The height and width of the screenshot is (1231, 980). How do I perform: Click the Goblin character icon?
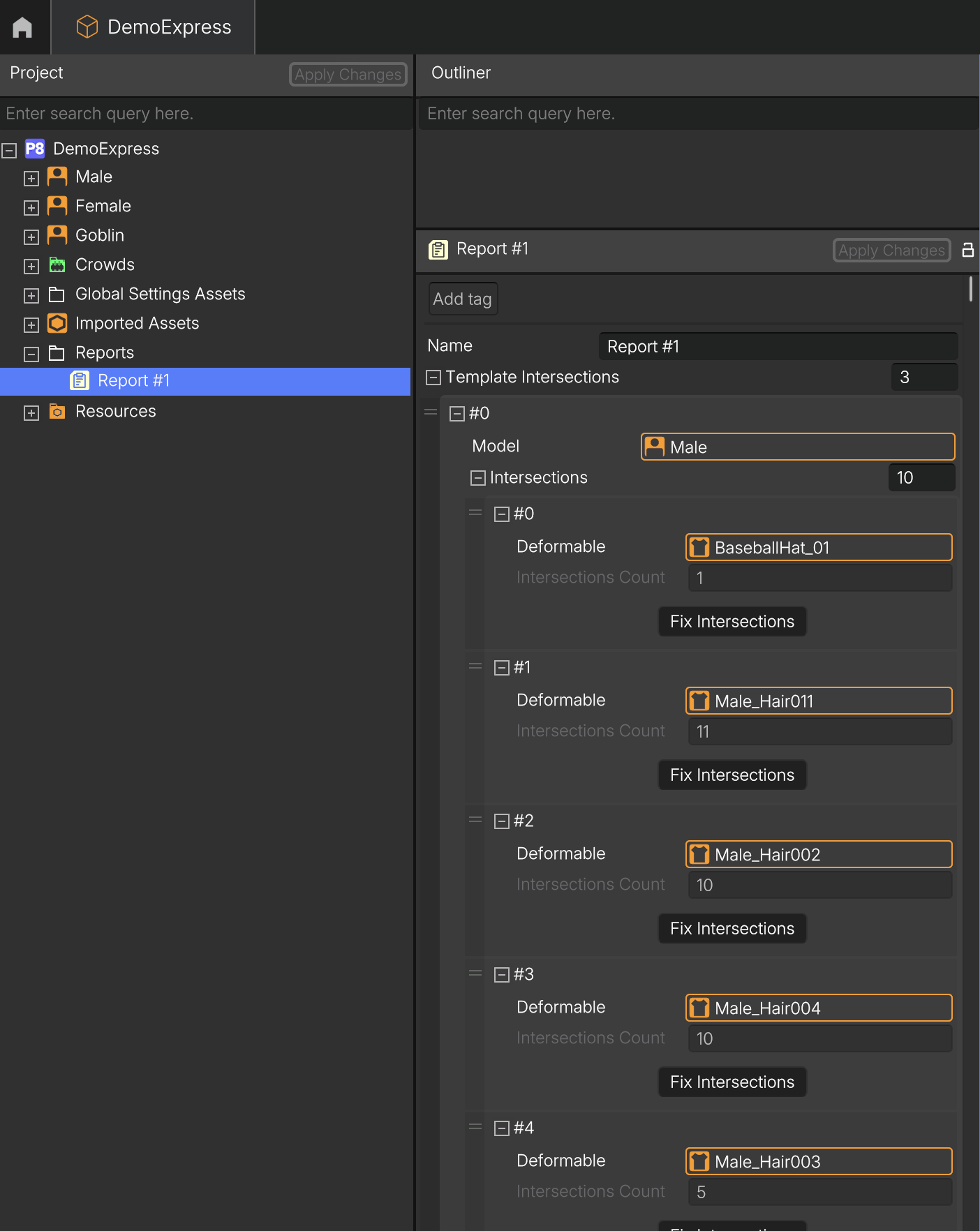pyautogui.click(x=57, y=235)
